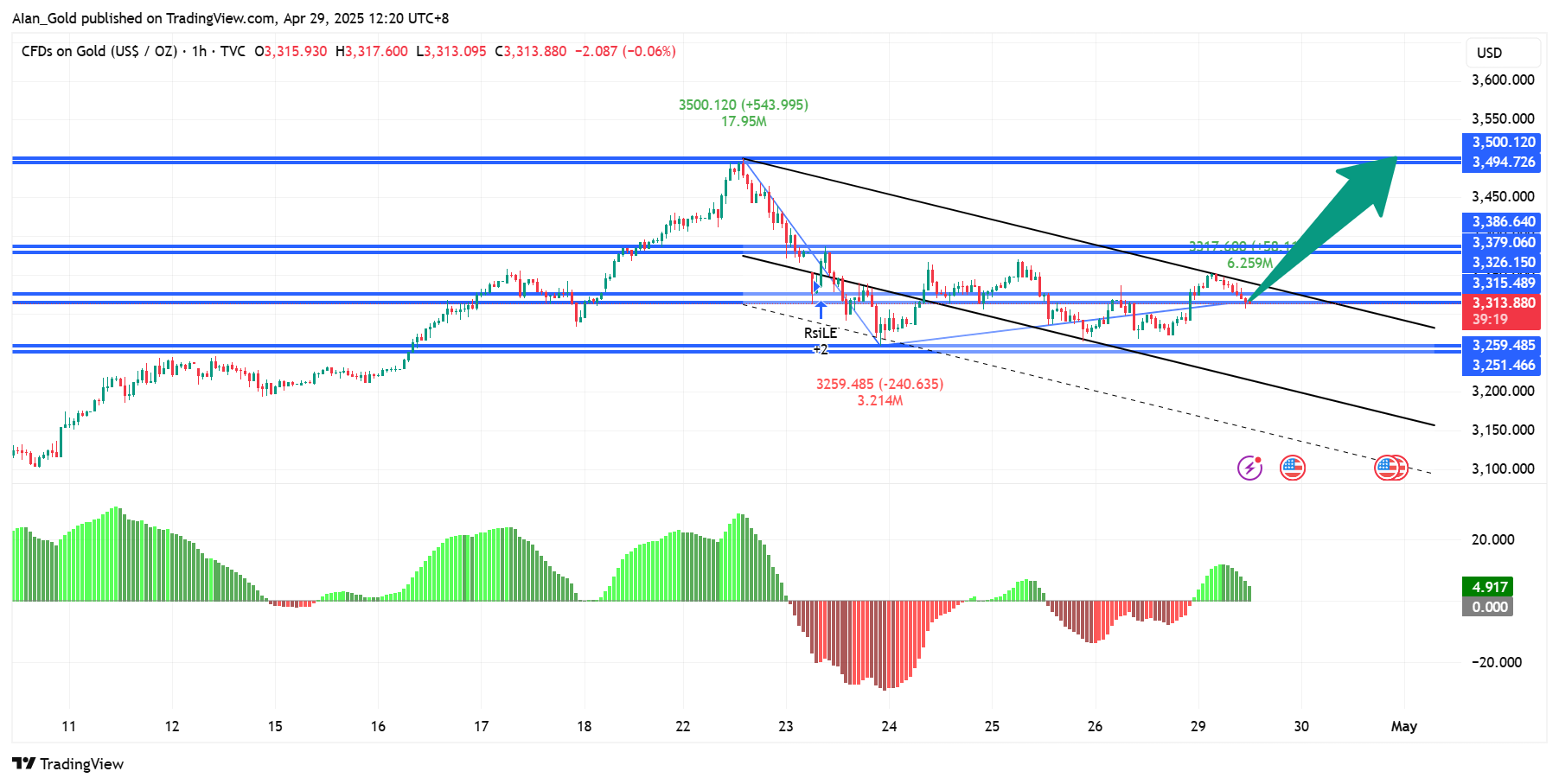This screenshot has width=1559, height=784.
Task: Click the TradingView logo at bottom left
Action: click(67, 764)
